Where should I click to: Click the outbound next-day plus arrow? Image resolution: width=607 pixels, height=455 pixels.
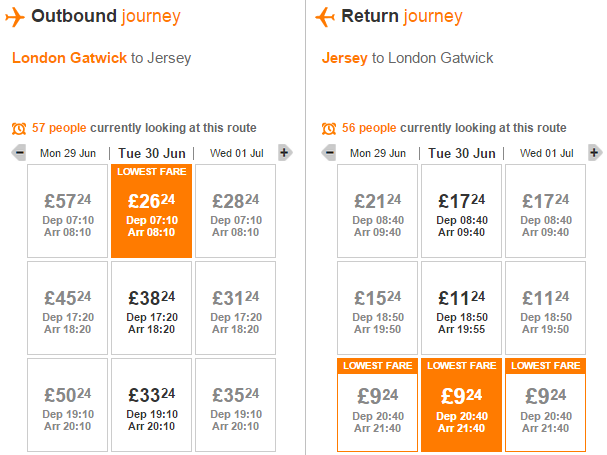285,153
